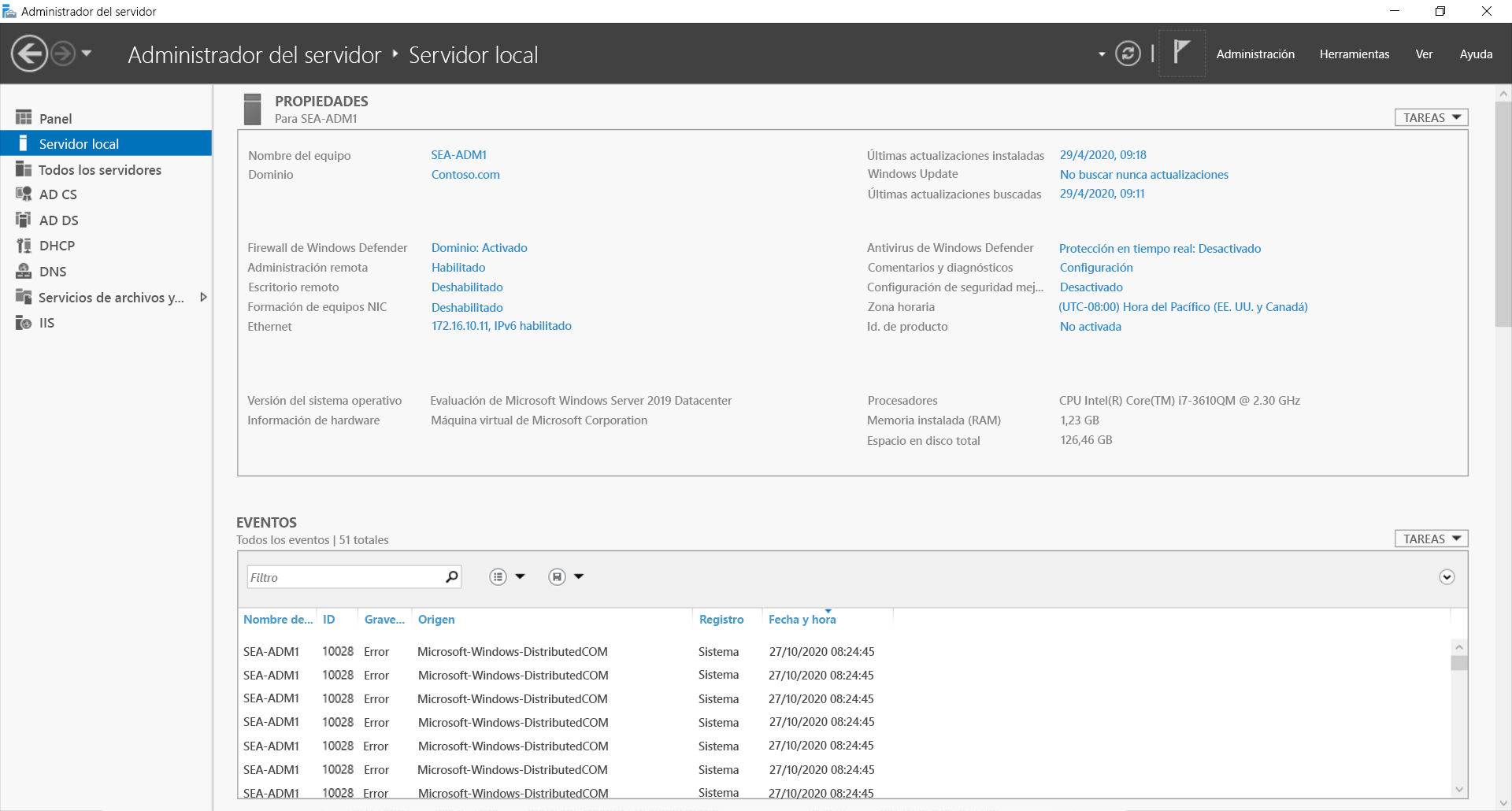Expand Servicios de archivos submenu arrow
Image resolution: width=1512 pixels, height=811 pixels.
click(203, 297)
